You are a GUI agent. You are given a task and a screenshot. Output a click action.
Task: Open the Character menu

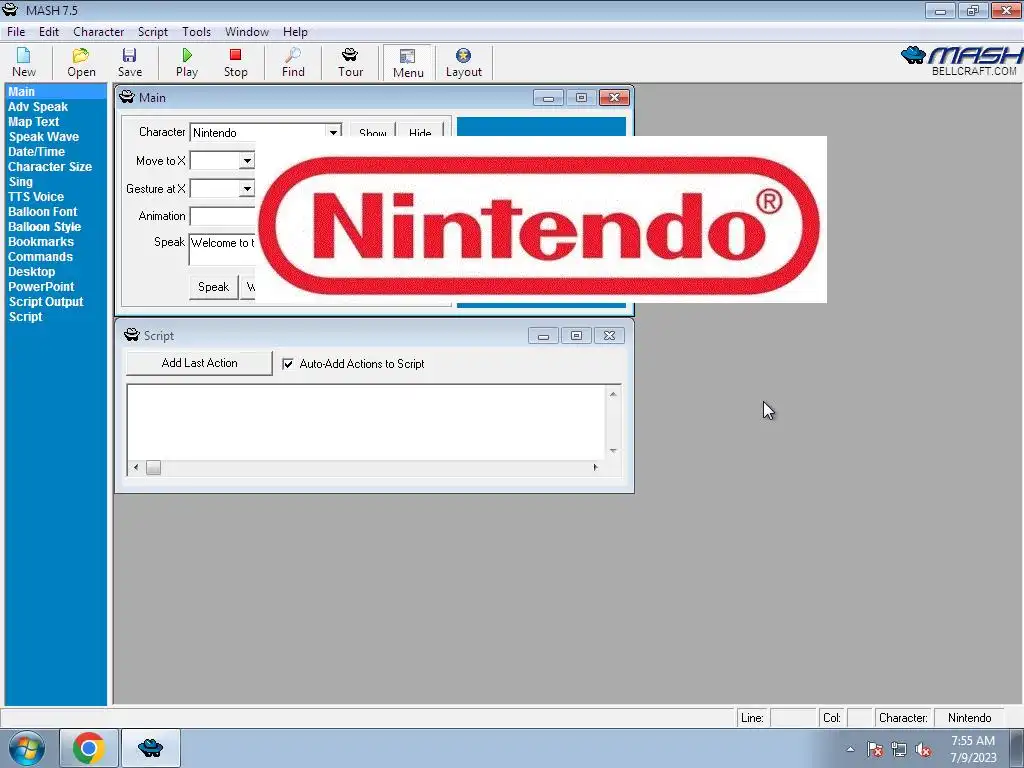99,31
